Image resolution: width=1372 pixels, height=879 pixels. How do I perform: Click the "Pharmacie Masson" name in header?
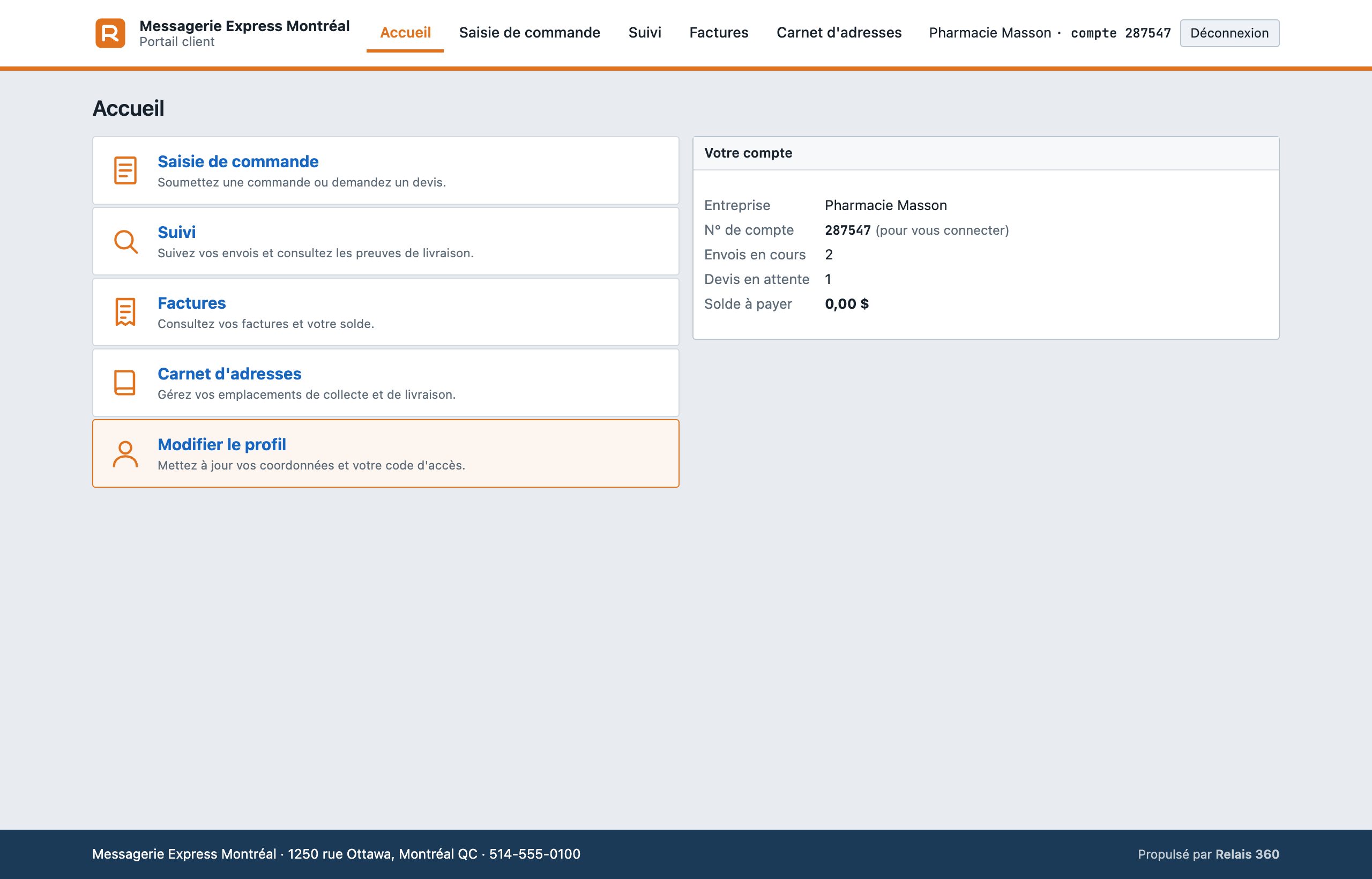point(990,33)
